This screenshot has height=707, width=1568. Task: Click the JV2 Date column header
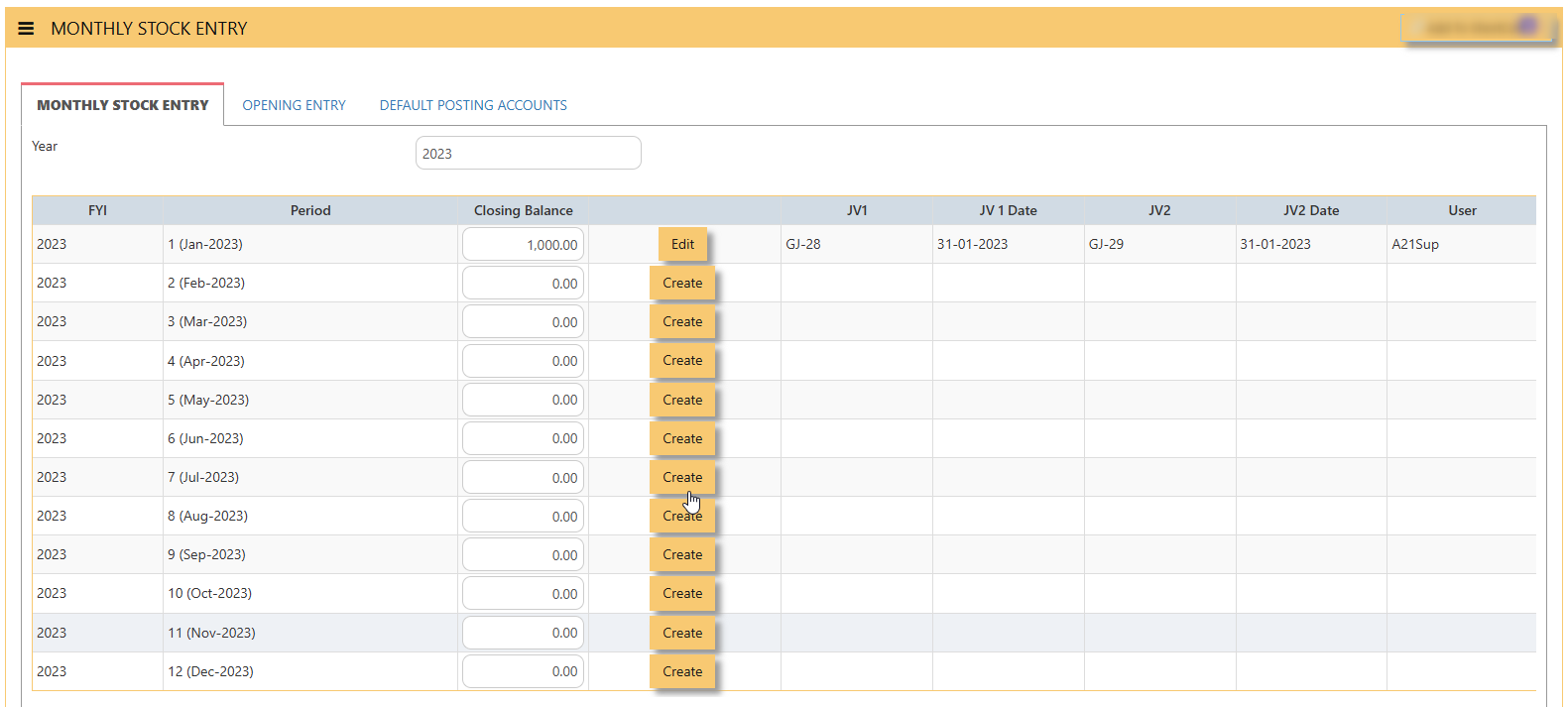click(1311, 210)
